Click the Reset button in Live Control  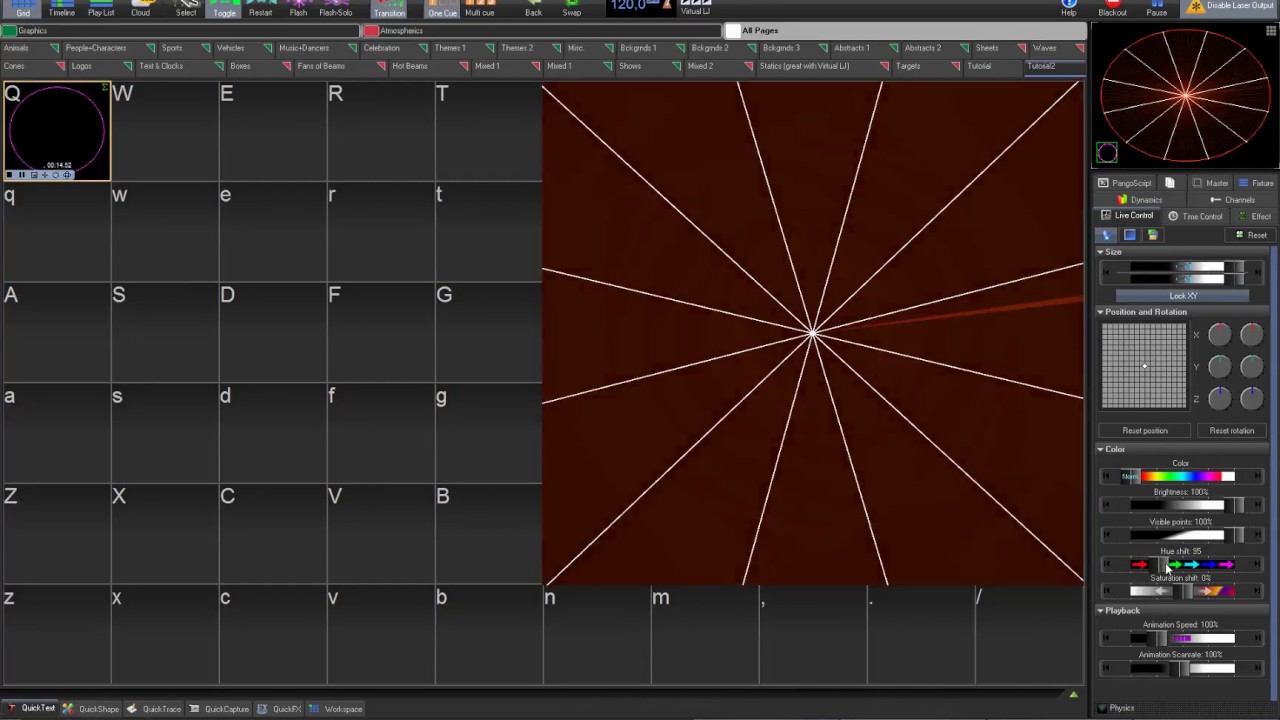tap(1251, 235)
